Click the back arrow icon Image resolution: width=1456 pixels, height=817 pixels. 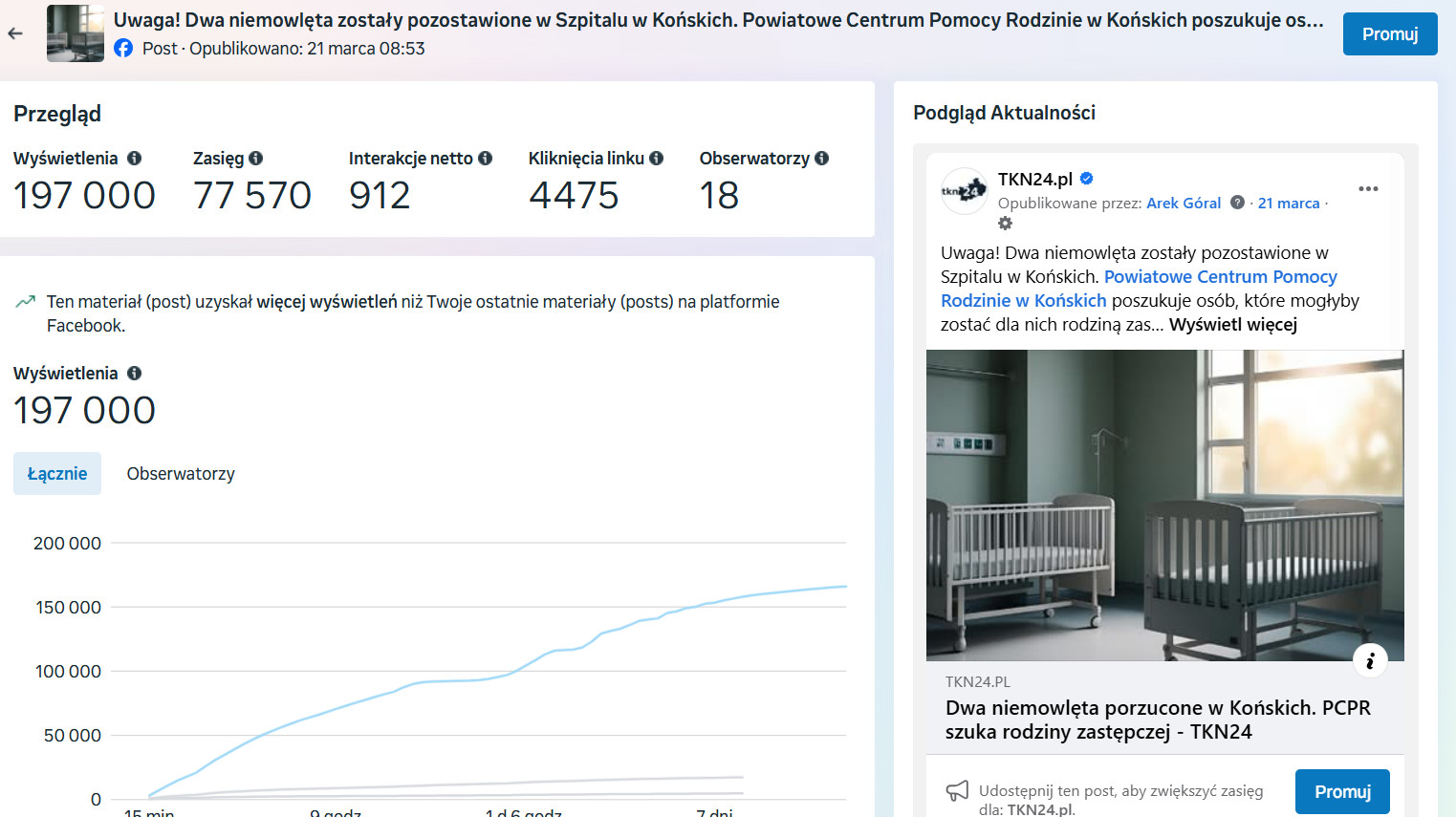click(x=15, y=33)
